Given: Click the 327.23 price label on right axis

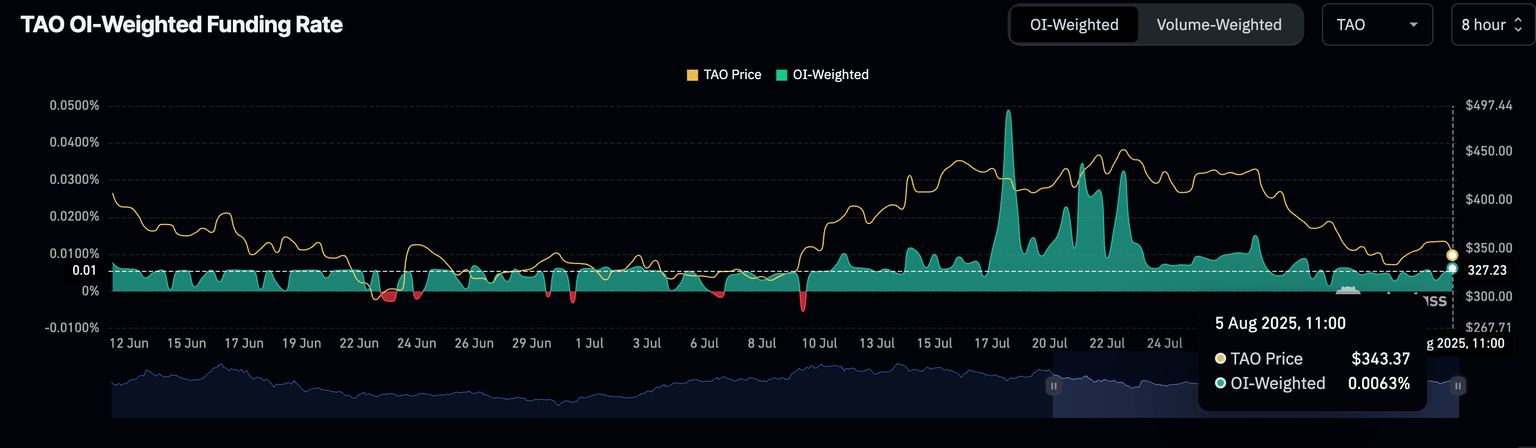Looking at the screenshot, I should click(1486, 270).
